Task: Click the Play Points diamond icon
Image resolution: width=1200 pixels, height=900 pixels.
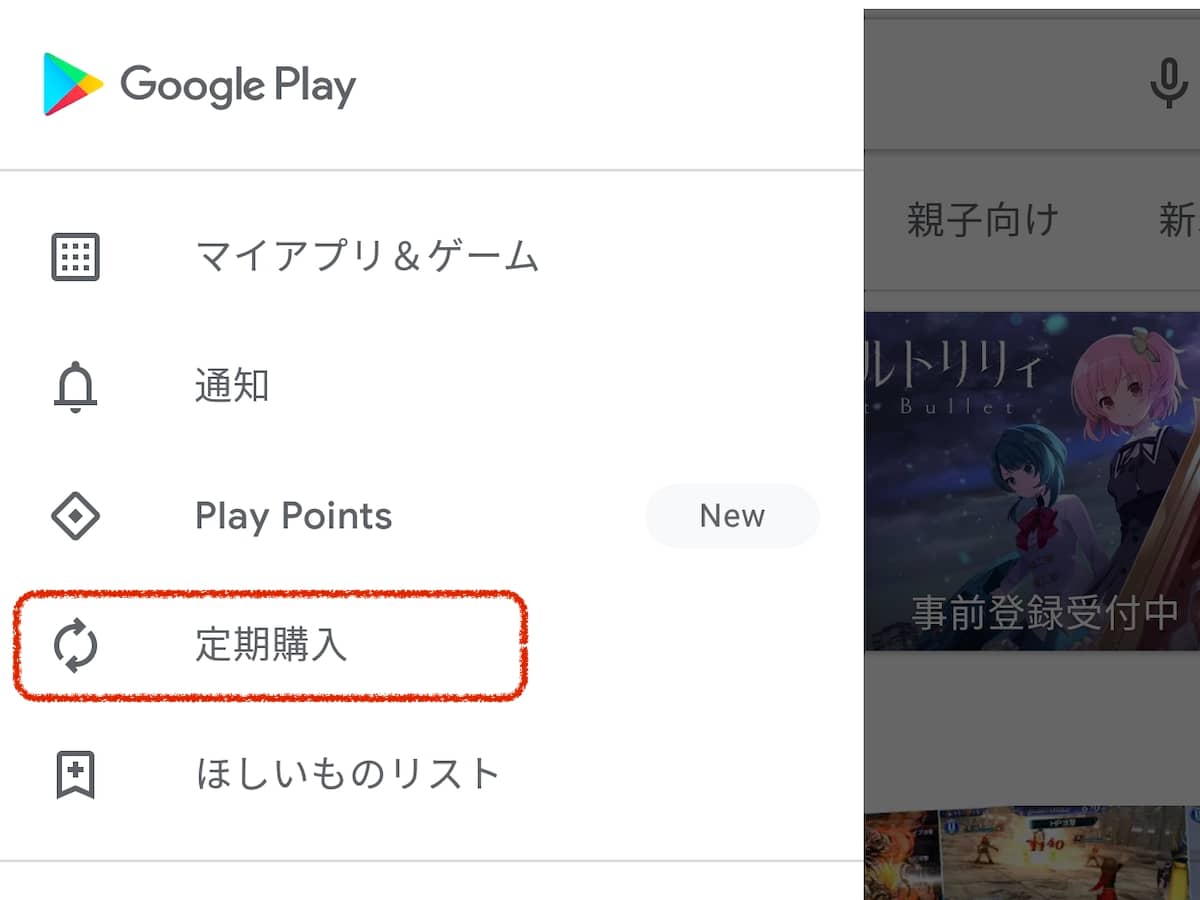Action: coord(75,516)
